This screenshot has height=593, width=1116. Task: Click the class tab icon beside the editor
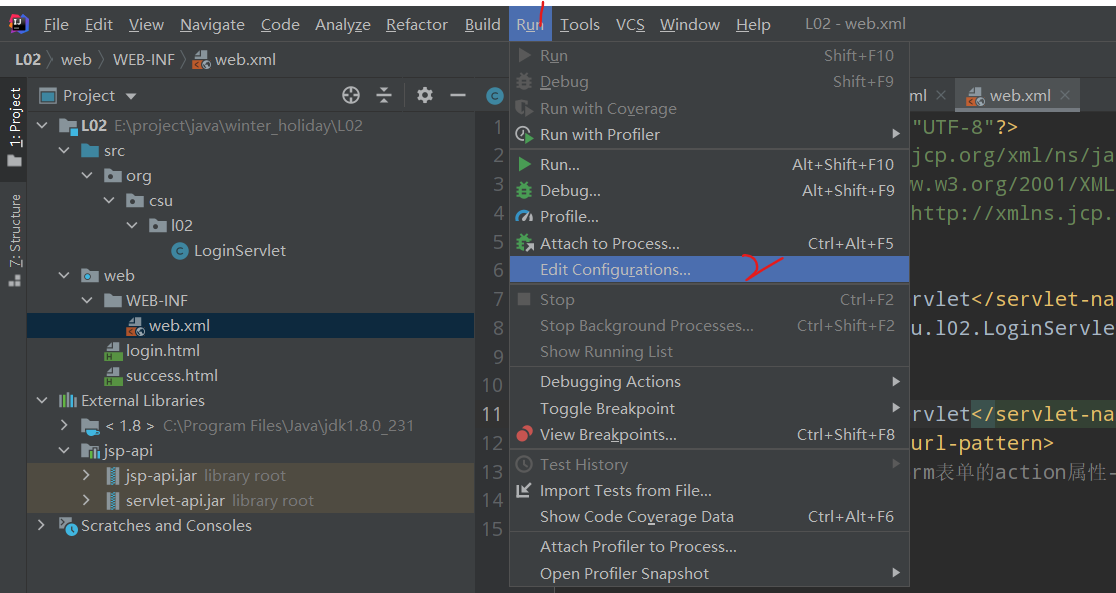click(495, 96)
